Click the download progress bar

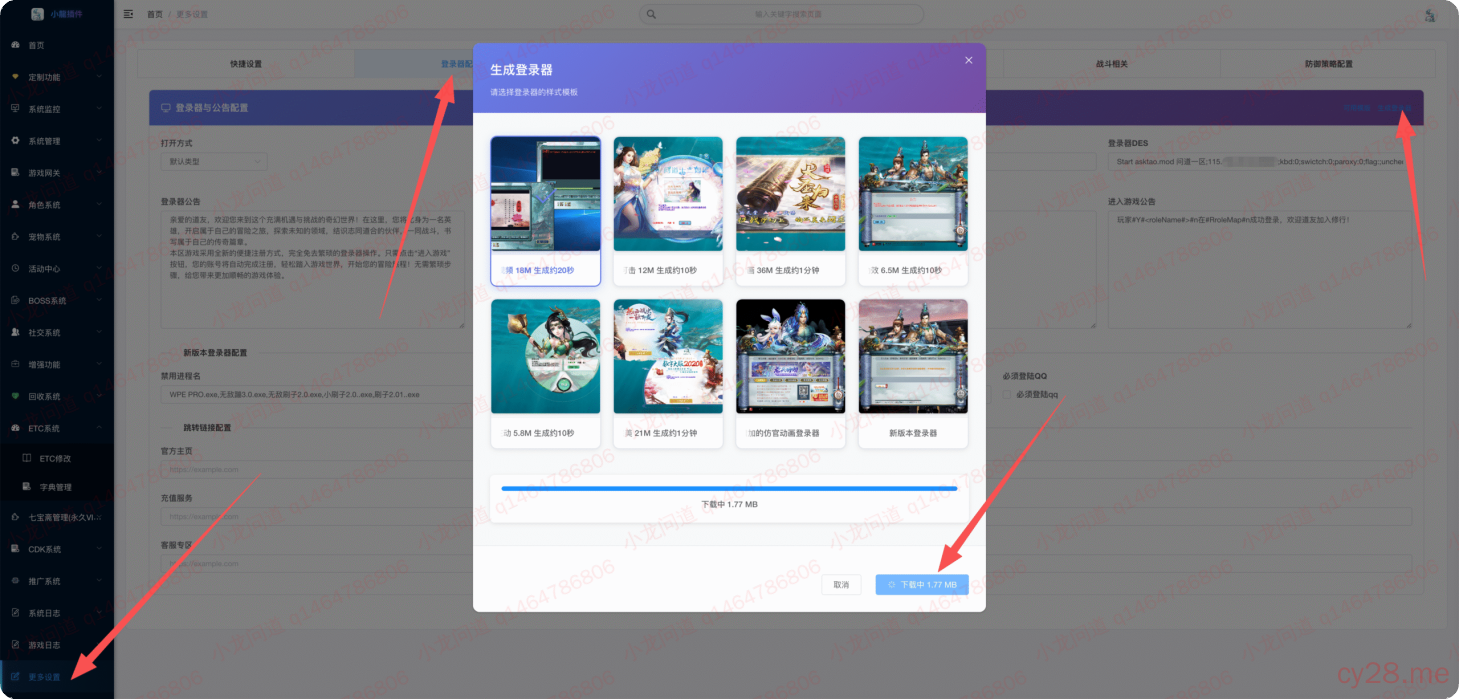click(728, 487)
